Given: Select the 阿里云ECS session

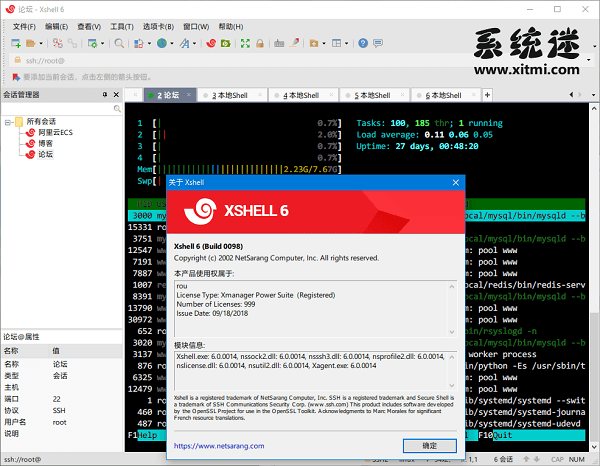Looking at the screenshot, I should coord(55,132).
